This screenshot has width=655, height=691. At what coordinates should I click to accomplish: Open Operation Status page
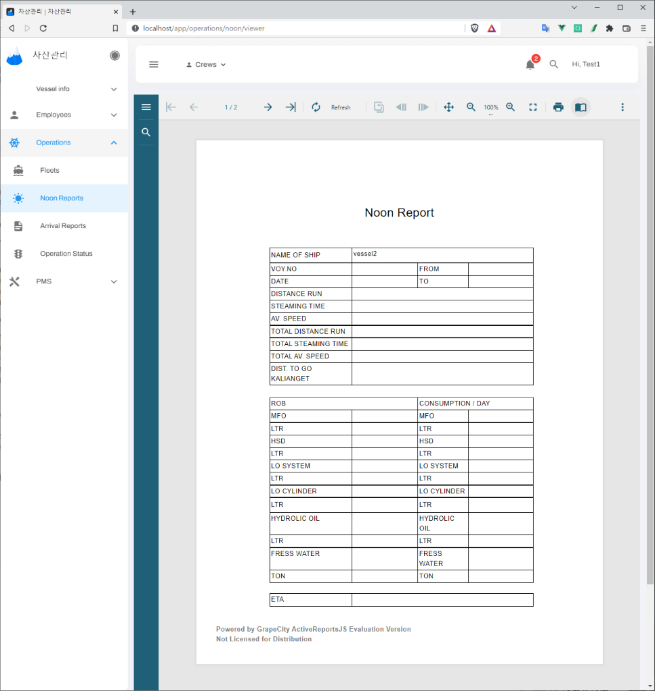click(x=64, y=254)
